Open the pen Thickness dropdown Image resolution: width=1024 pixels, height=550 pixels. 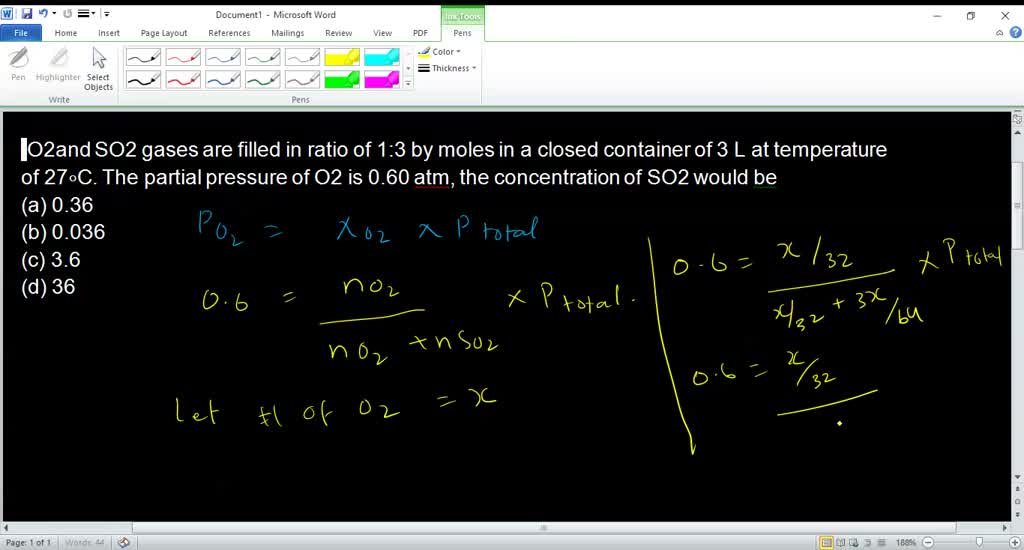click(x=447, y=68)
